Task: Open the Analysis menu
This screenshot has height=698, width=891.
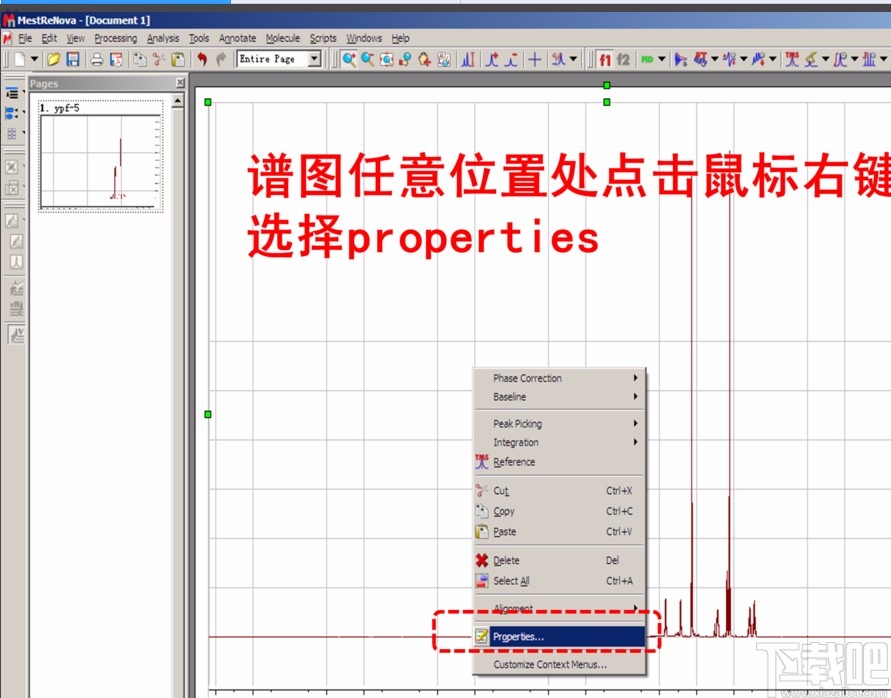Action: (x=163, y=38)
